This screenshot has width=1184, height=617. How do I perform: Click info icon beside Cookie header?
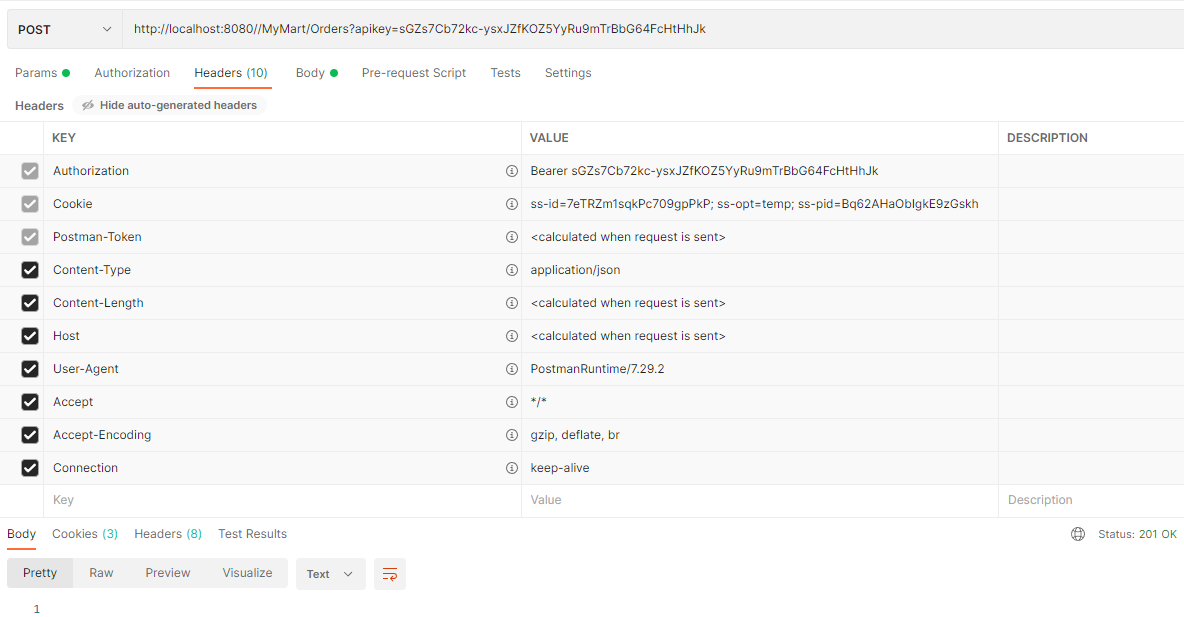coord(512,204)
